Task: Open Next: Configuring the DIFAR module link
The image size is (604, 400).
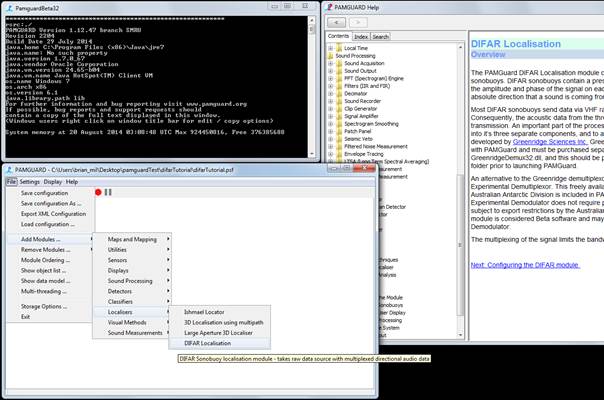Action: (x=525, y=265)
